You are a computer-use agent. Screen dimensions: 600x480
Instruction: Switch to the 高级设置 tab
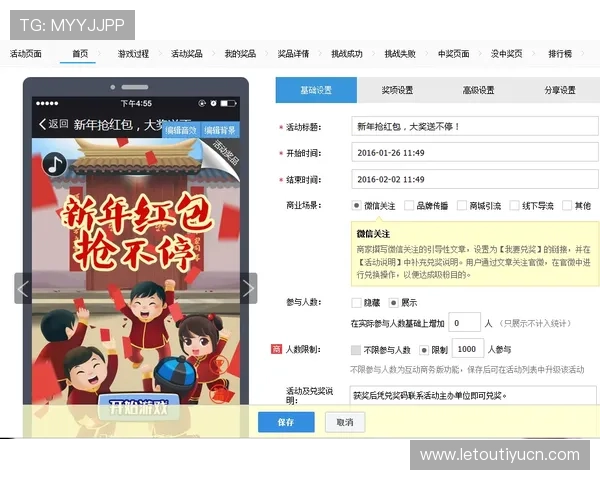coord(479,90)
